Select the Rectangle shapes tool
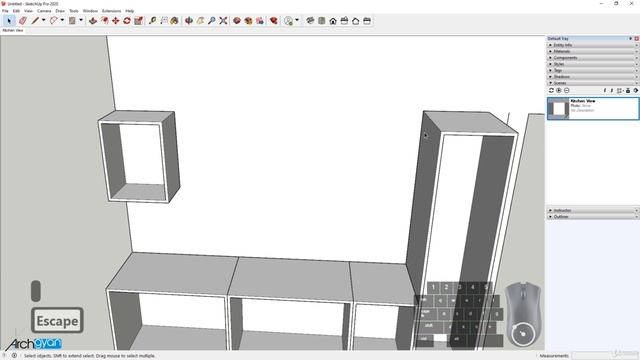 click(72, 20)
